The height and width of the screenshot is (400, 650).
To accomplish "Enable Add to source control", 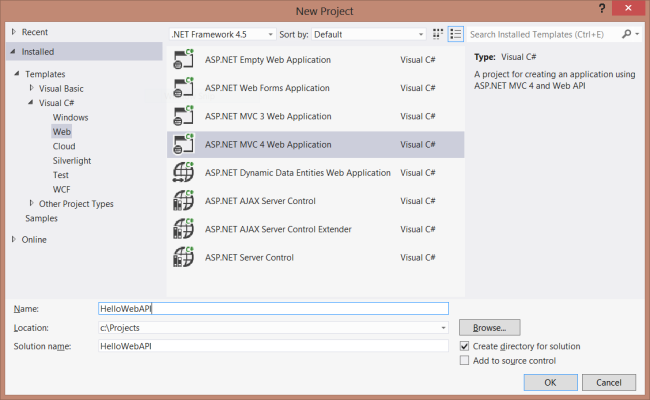I will click(x=464, y=361).
